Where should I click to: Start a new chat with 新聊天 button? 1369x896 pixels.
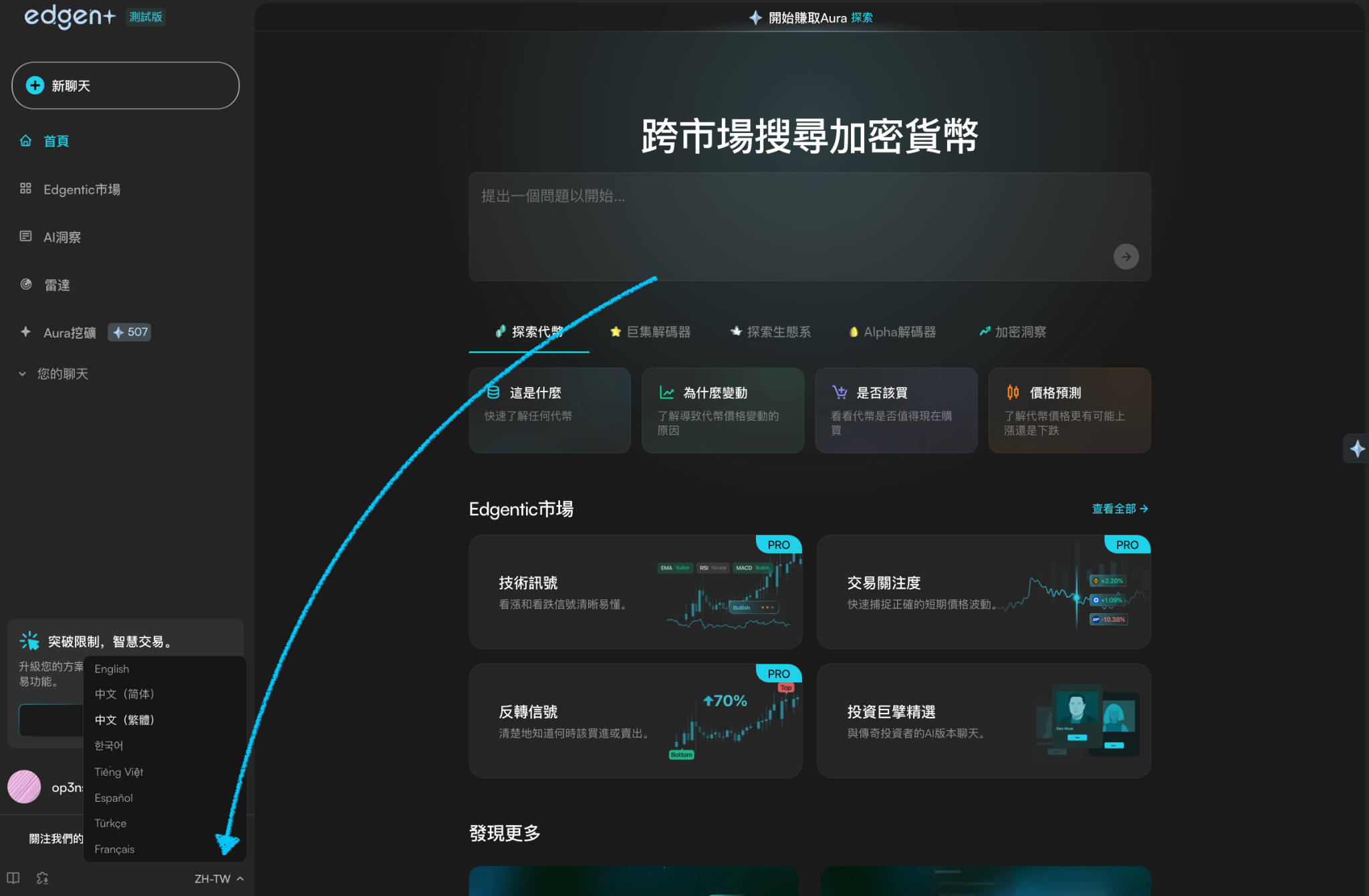(x=125, y=86)
